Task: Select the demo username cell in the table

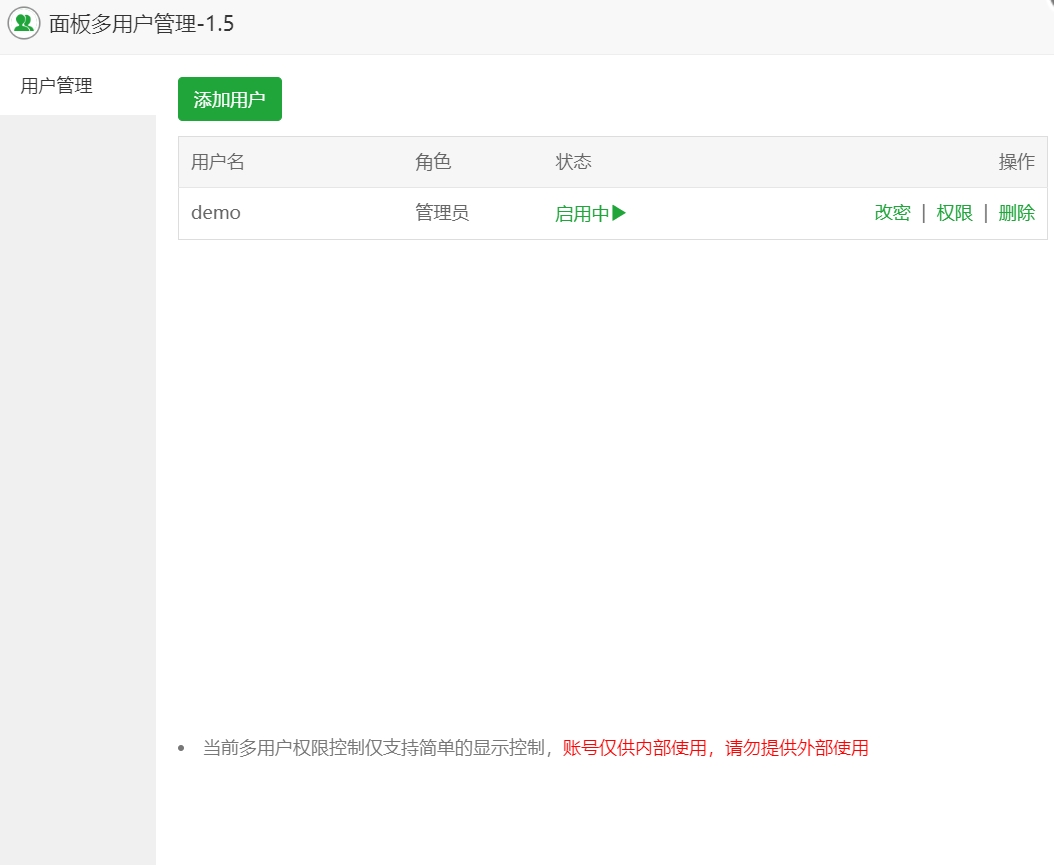Action: 215,213
